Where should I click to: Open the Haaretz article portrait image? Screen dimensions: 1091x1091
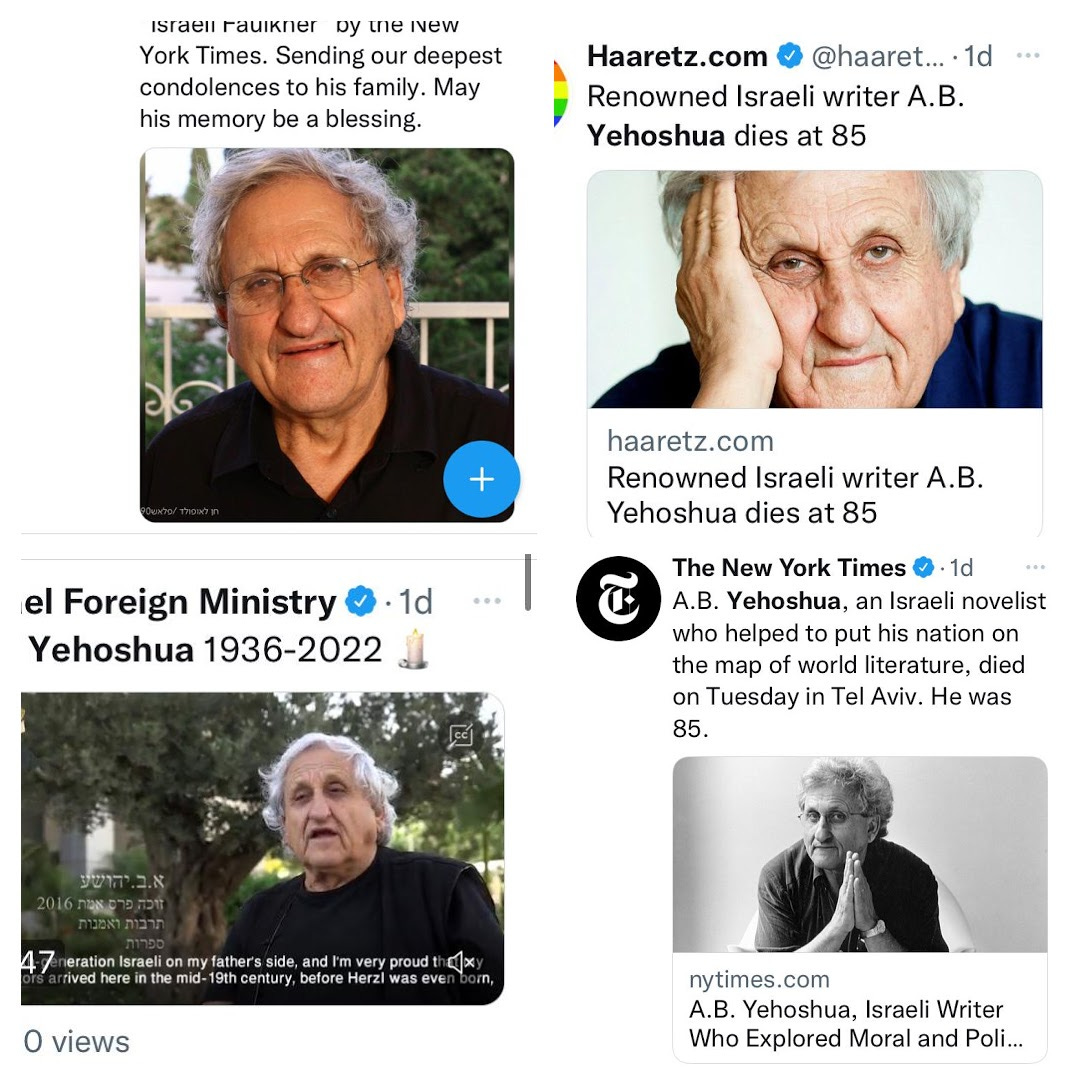tap(815, 289)
